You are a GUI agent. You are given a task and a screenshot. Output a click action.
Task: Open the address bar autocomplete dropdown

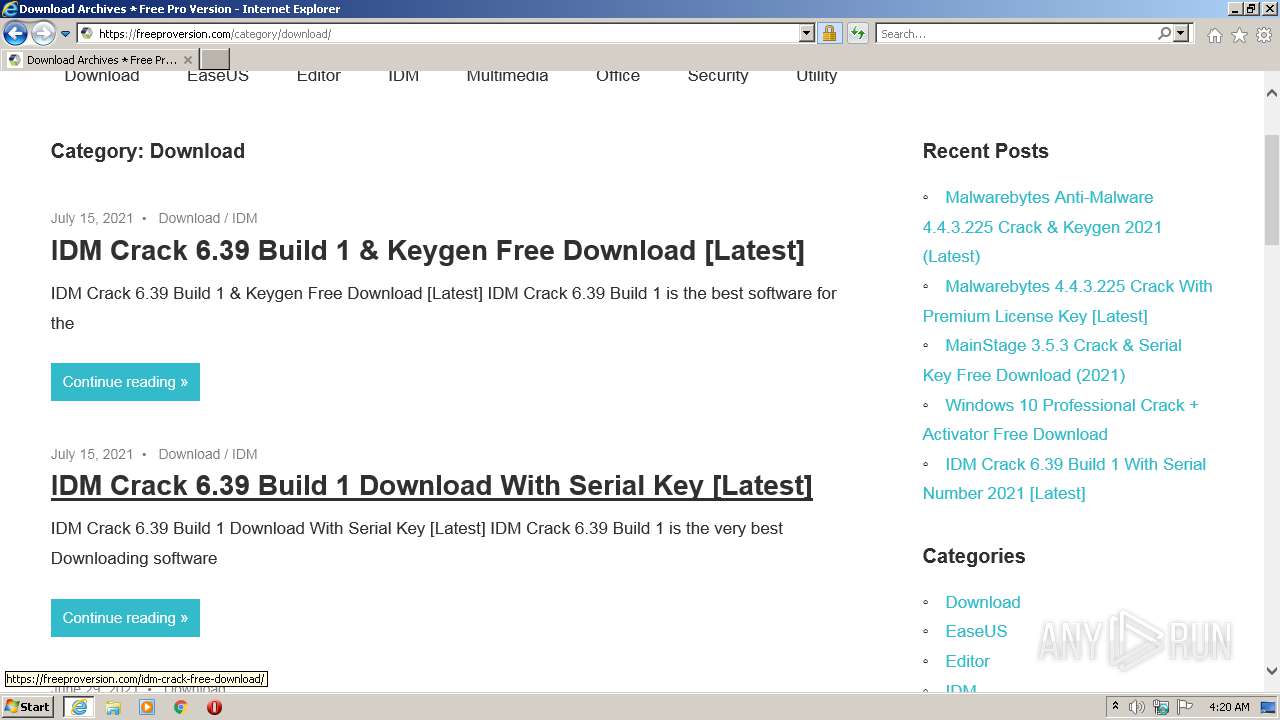[806, 34]
